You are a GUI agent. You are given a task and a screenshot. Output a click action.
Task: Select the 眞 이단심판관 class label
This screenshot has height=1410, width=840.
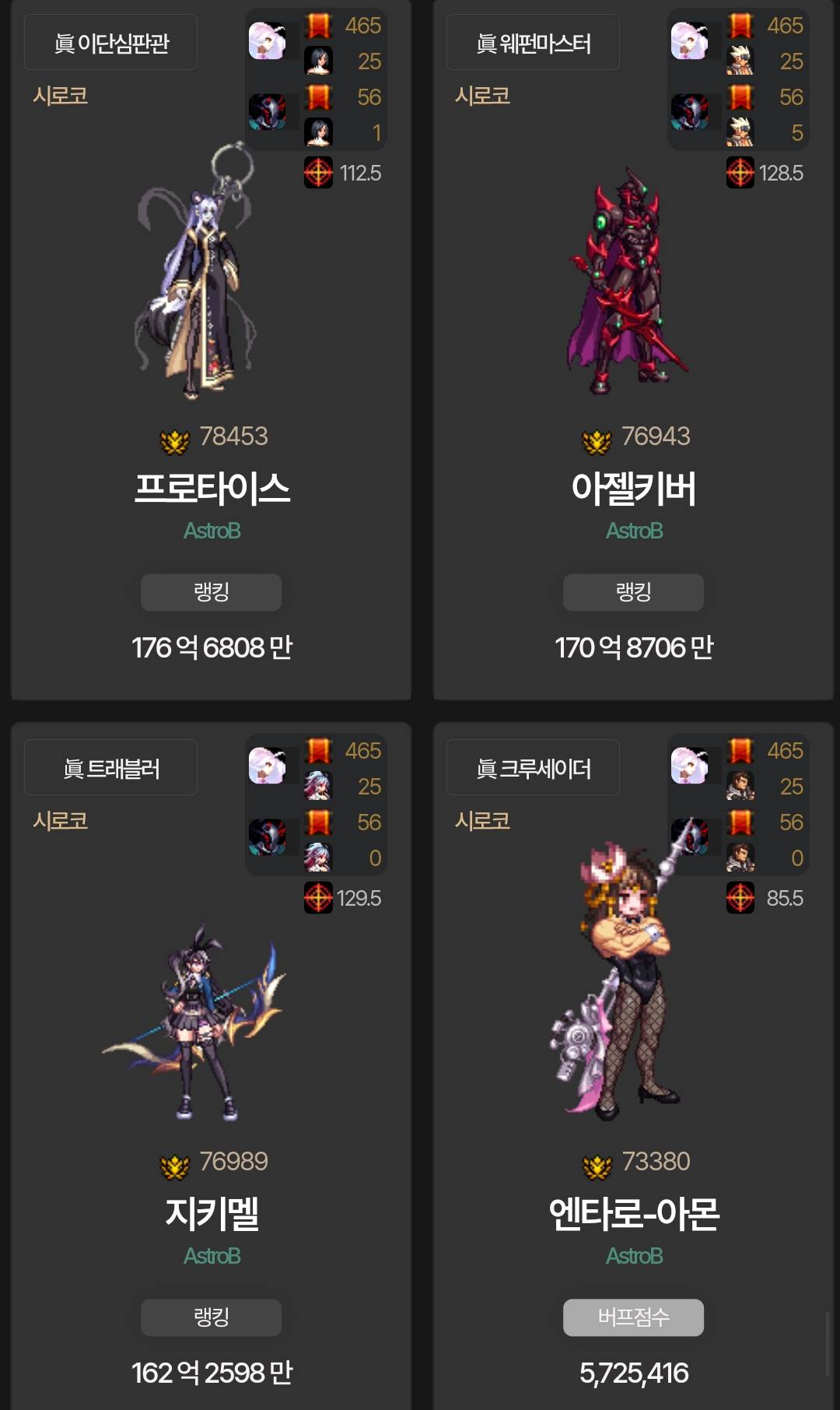[110, 43]
